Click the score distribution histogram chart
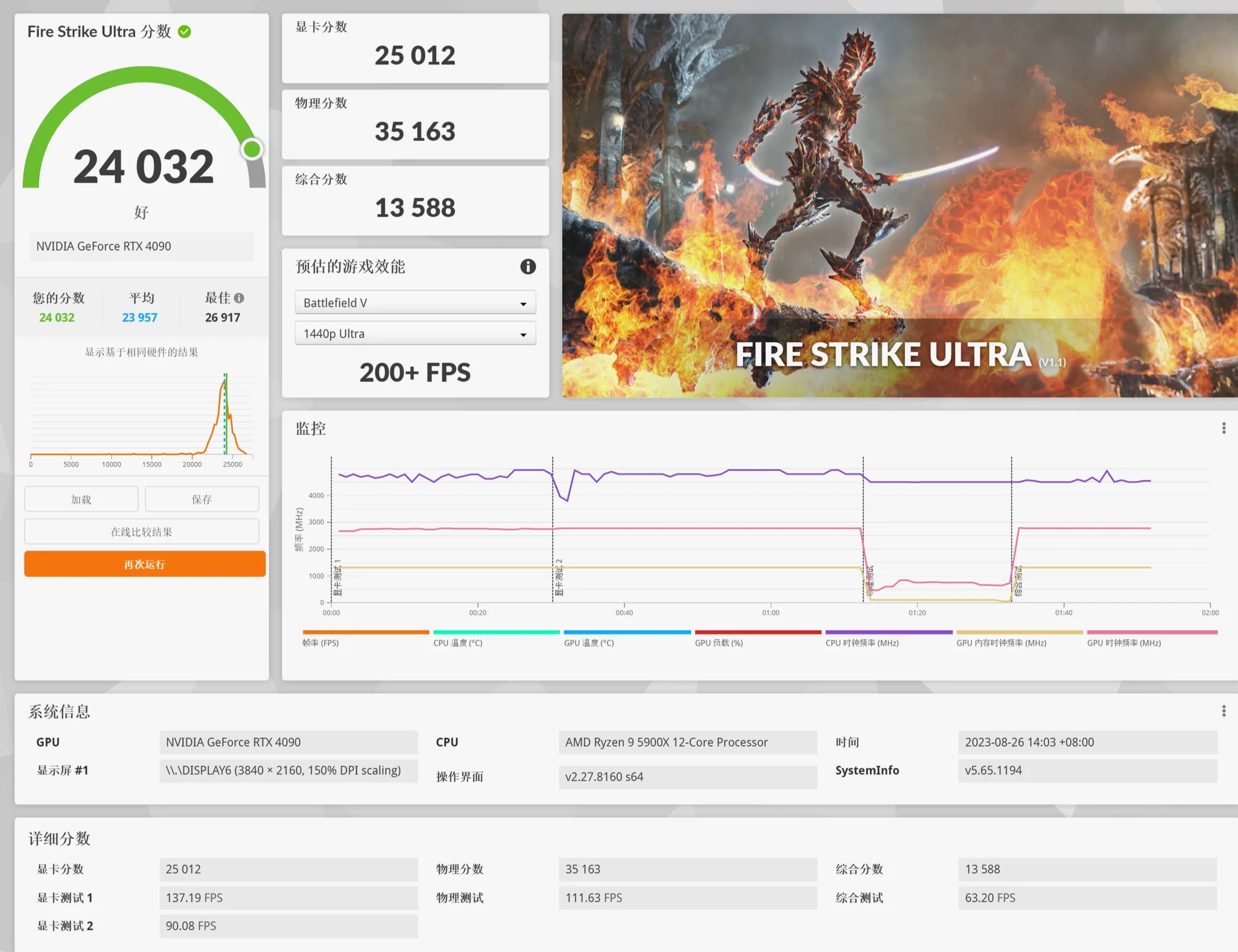Screen dimensions: 1238x952 (x=142, y=420)
